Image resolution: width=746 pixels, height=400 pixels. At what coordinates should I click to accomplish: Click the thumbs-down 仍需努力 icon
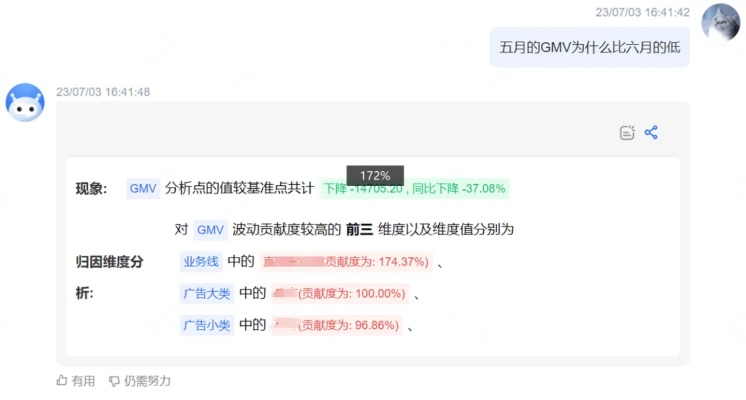115,381
